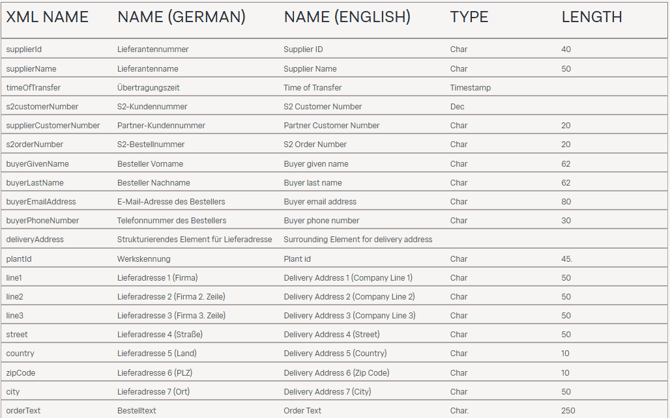Screen dimensions: 670x418
Task: Select the S2-Bestellnummer cell
Action: click(x=151, y=145)
